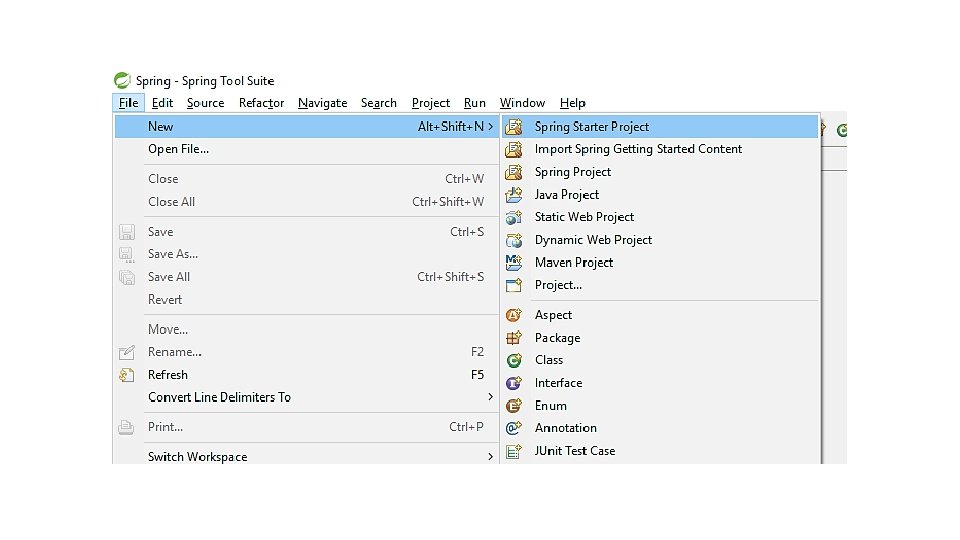This screenshot has height=540, width=960.
Task: Select Spring Project entry
Action: [x=660, y=172]
